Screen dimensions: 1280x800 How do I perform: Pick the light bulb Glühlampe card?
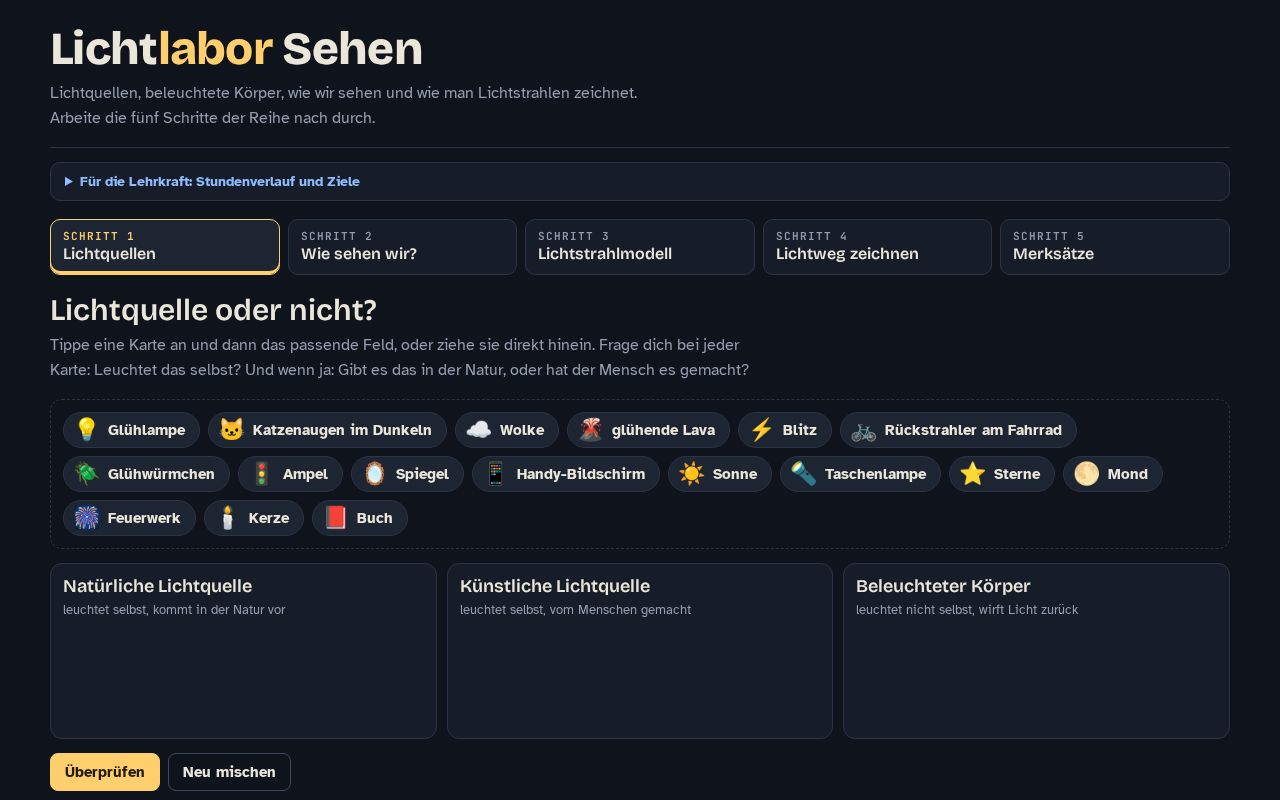click(x=131, y=430)
